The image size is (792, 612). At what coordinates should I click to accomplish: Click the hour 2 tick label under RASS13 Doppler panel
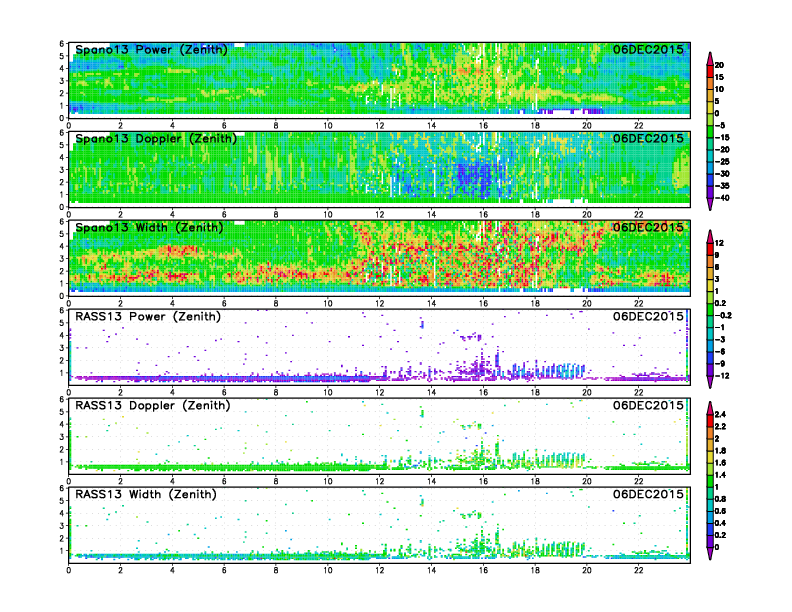pos(120,481)
